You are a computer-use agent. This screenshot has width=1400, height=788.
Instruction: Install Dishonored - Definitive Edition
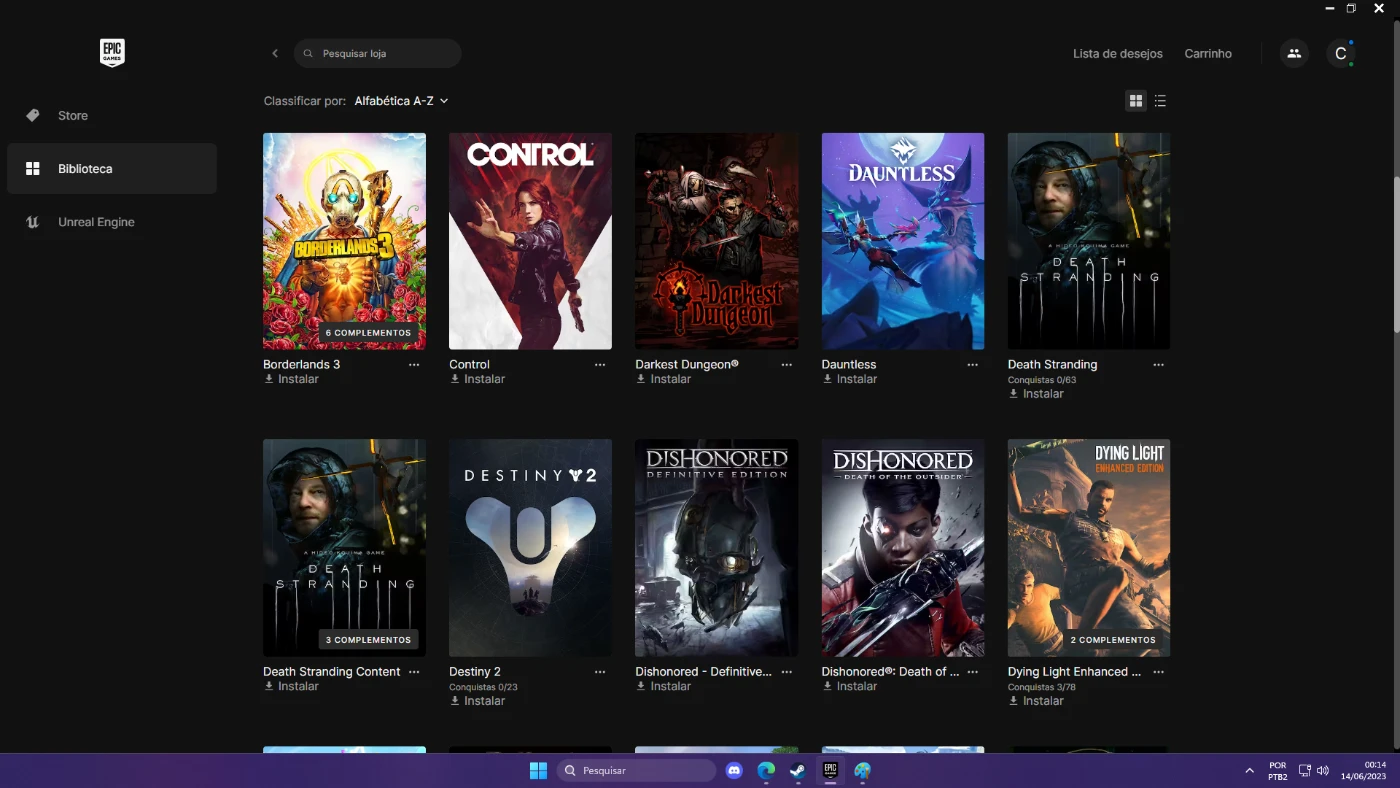coord(663,686)
